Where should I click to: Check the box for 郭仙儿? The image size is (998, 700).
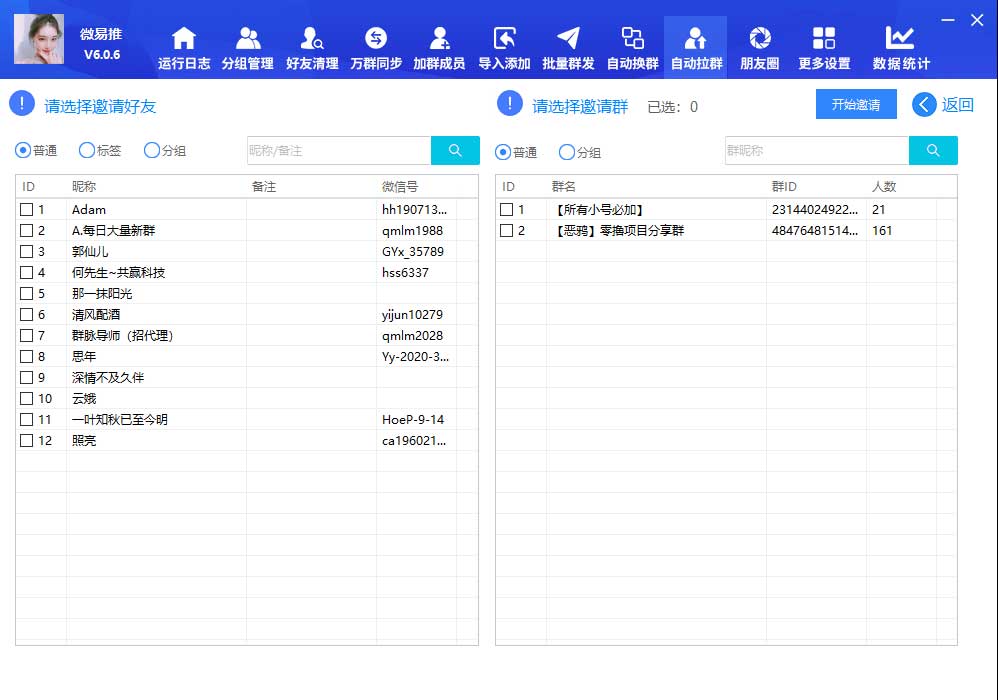point(27,252)
